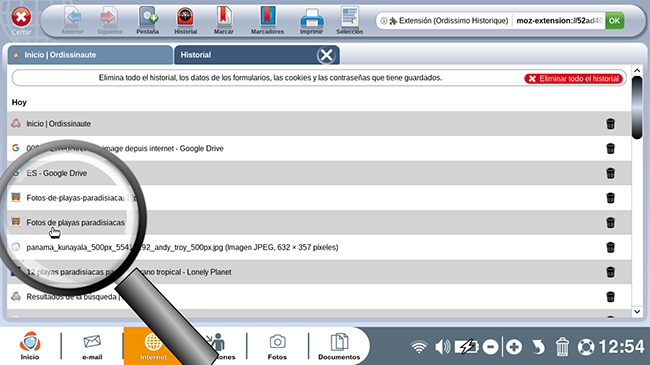Switch to the Inicio | Ordissinaute tab
The image size is (650, 365).
[x=90, y=55]
